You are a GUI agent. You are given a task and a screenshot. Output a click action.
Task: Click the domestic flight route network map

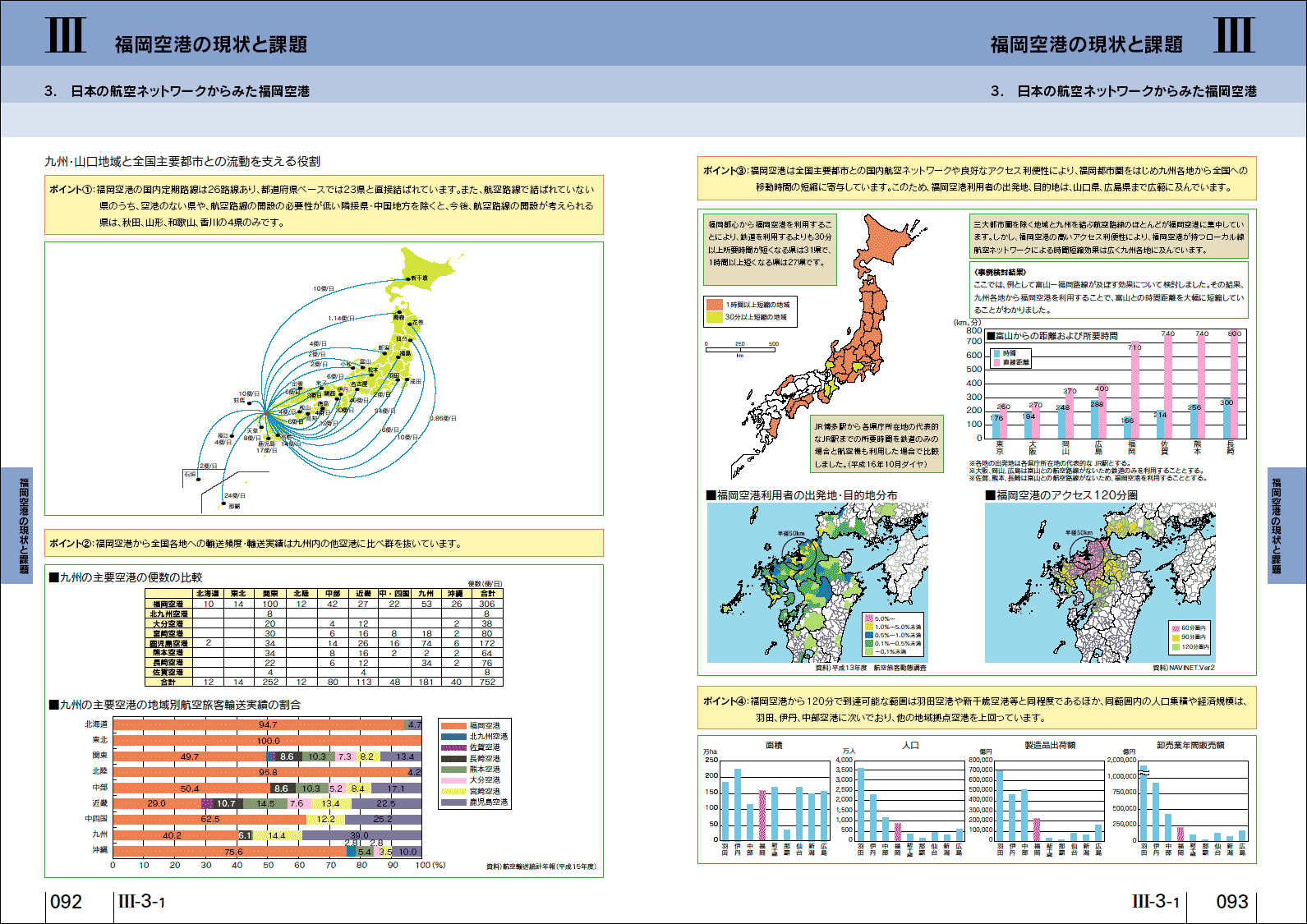pyautogui.click(x=324, y=379)
